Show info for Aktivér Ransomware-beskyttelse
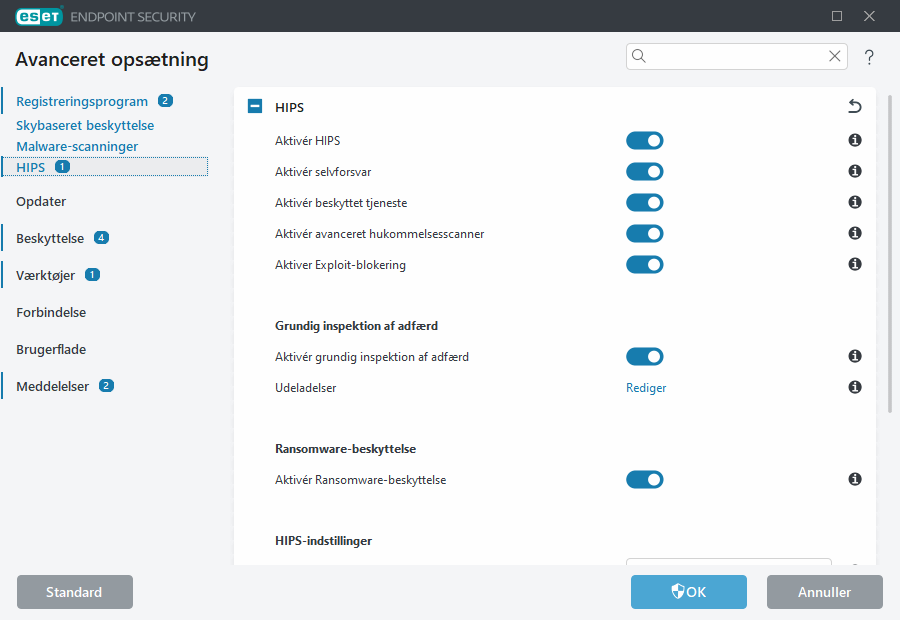The width and height of the screenshot is (900, 620). [854, 479]
